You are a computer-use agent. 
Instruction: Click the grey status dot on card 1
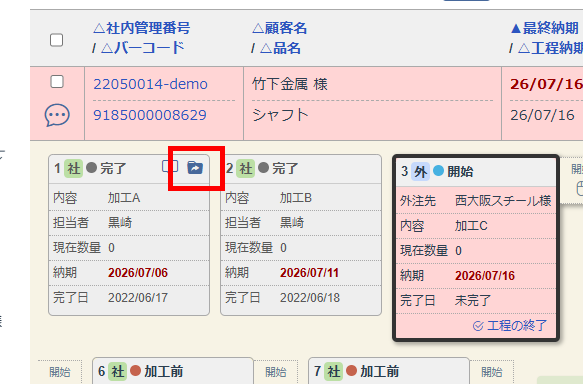[91, 168]
